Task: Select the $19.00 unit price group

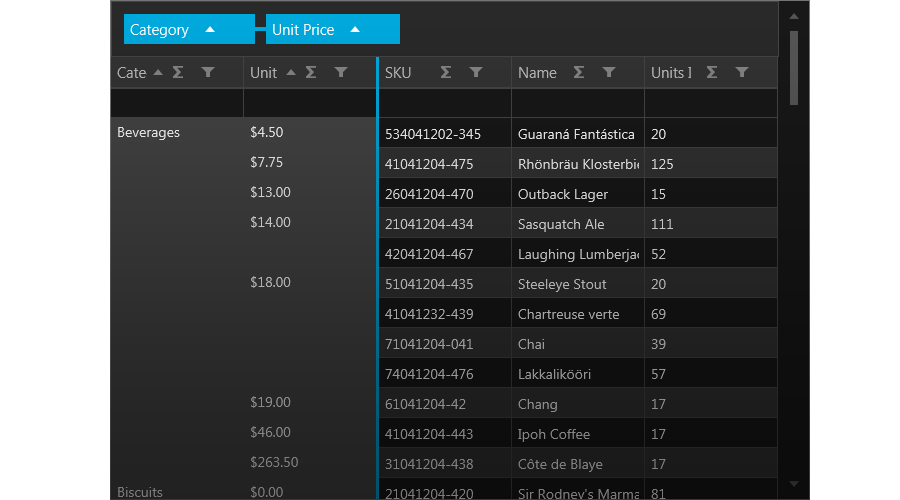Action: tap(310, 402)
